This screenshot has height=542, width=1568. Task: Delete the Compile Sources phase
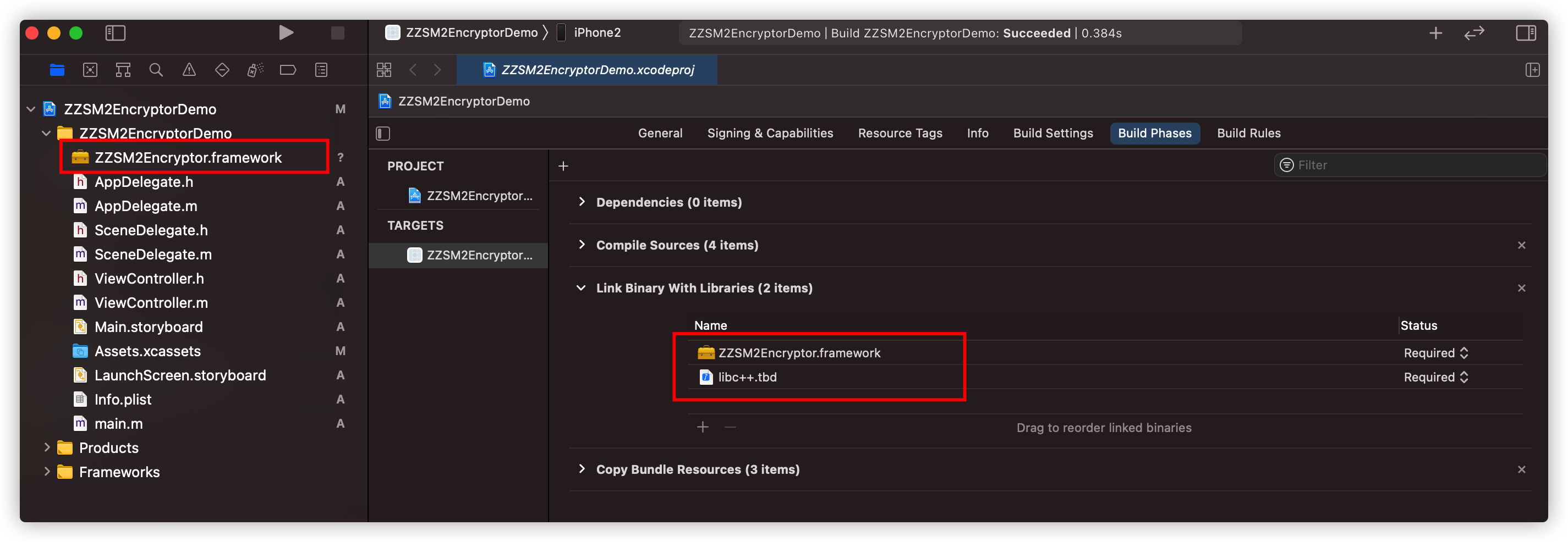(x=1522, y=245)
